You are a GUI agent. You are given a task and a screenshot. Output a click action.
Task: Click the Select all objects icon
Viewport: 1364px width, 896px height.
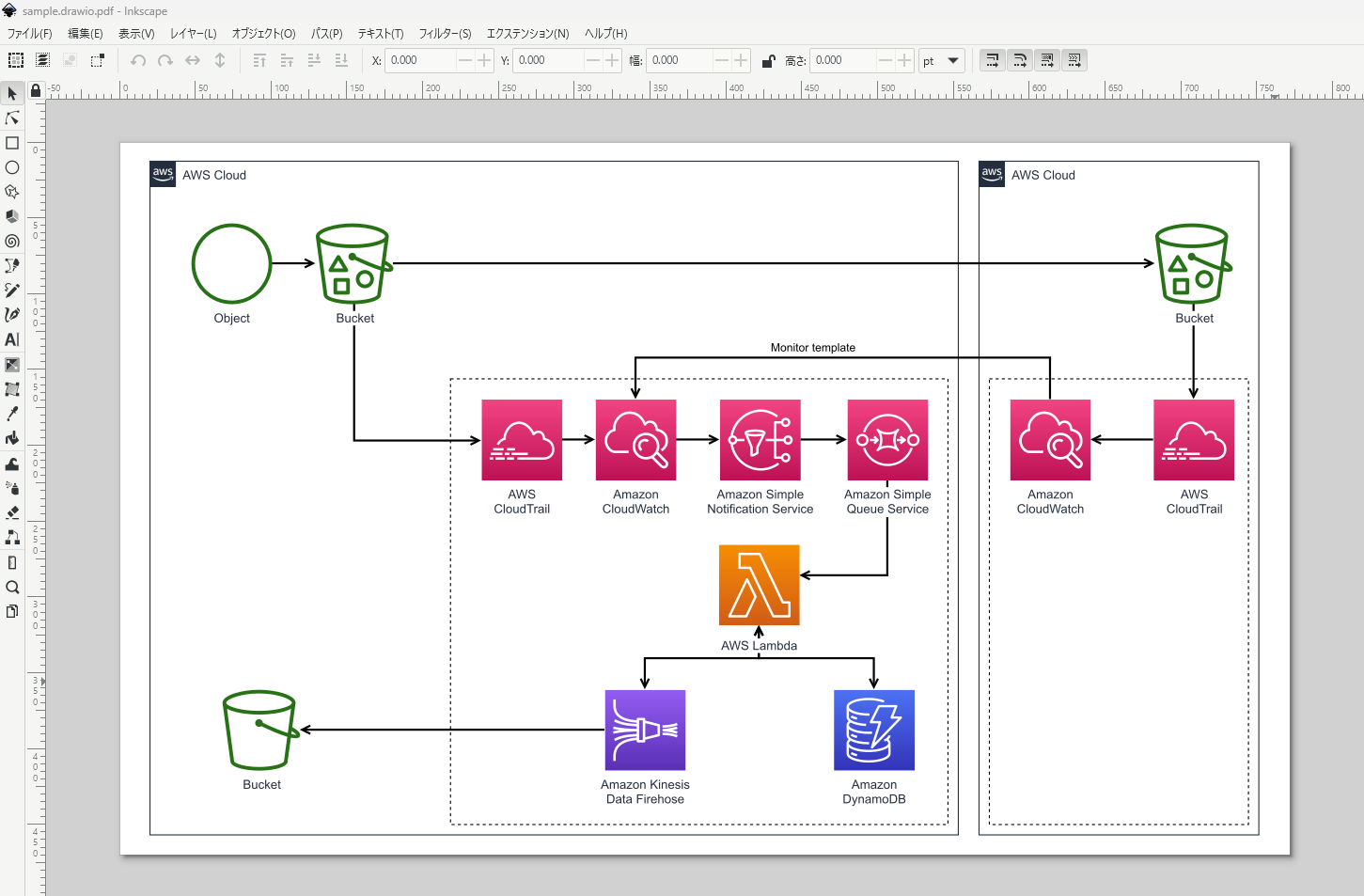[x=16, y=60]
